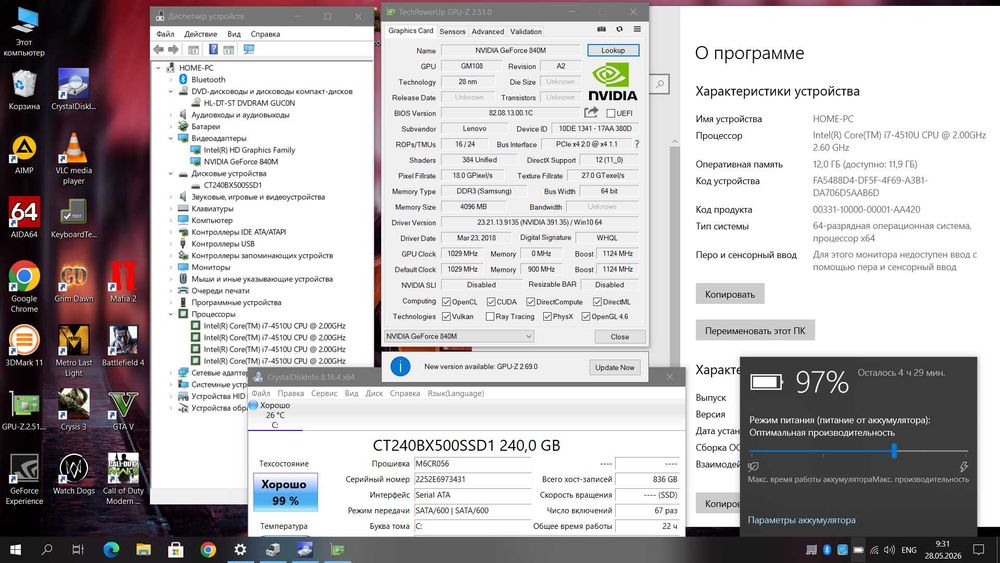Launch Watch Dogs desktop icon
This screenshot has height=563, width=1000.
(x=73, y=474)
